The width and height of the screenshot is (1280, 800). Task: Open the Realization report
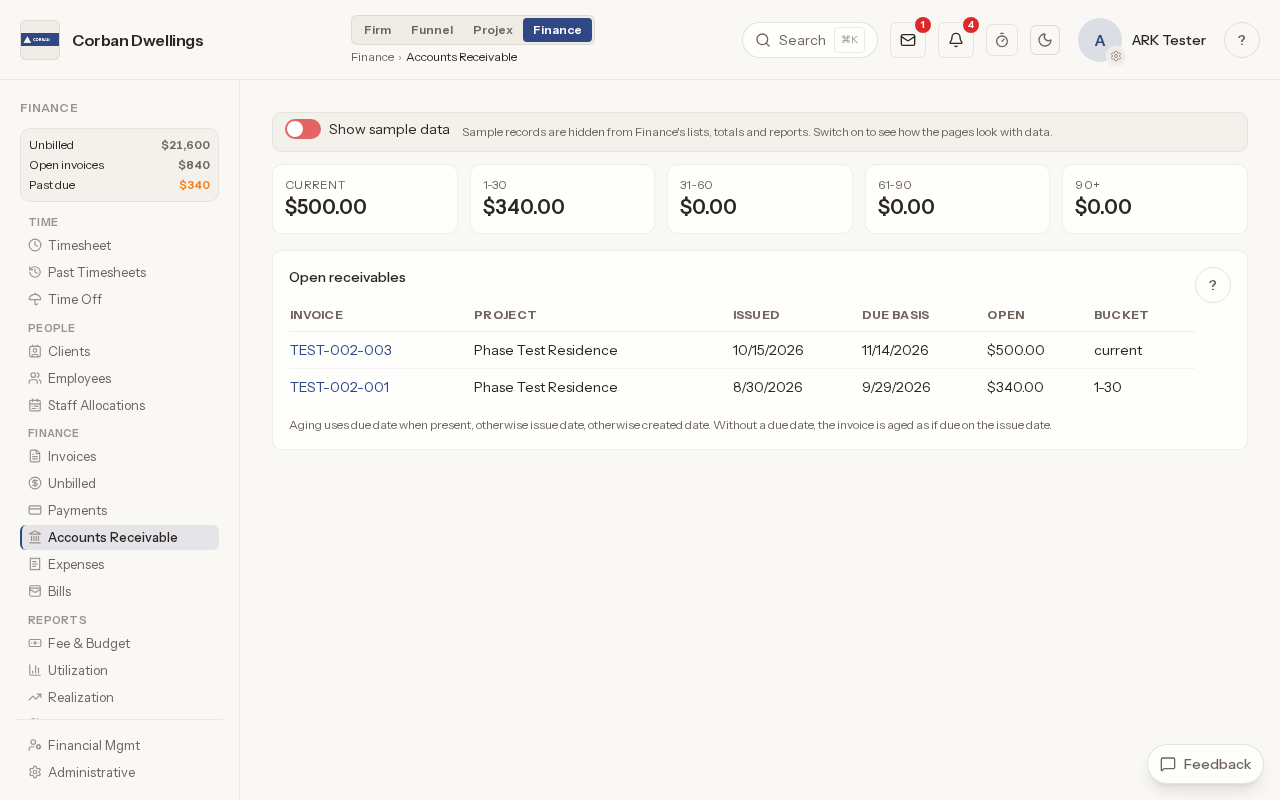click(119, 697)
